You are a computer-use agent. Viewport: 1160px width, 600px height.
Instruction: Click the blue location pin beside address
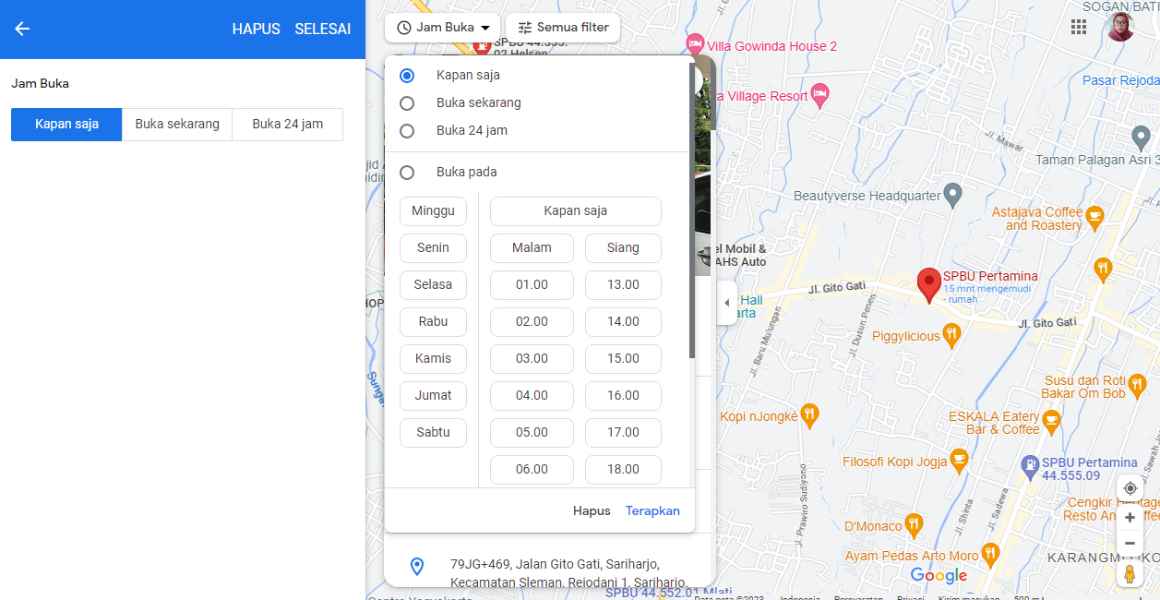click(417, 567)
